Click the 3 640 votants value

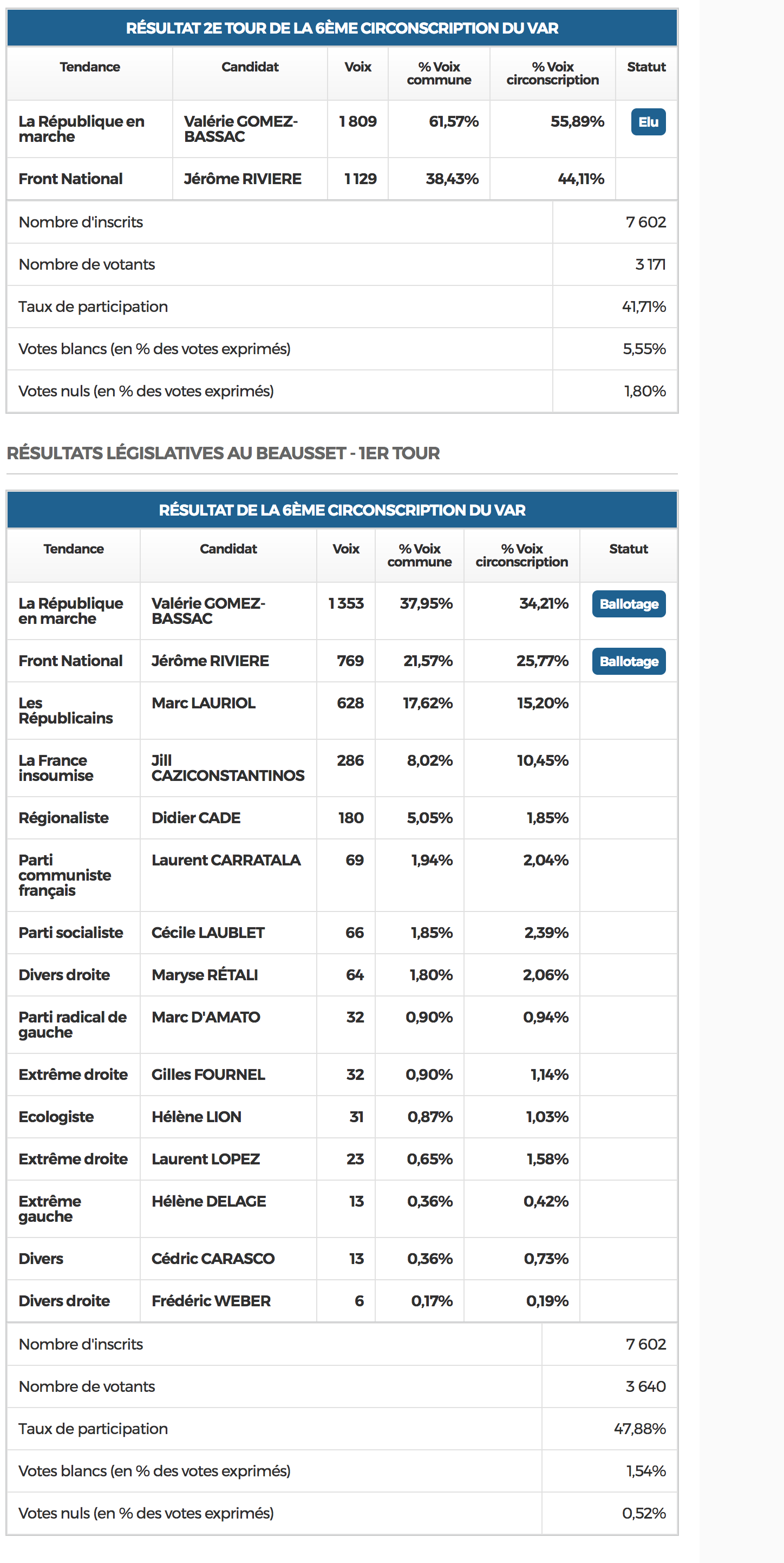coord(645,1386)
